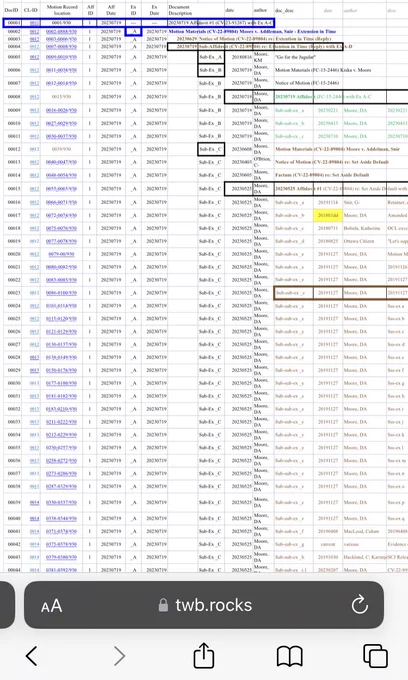
Task: Open the Motion Record link in row 00002
Action: click(62, 32)
